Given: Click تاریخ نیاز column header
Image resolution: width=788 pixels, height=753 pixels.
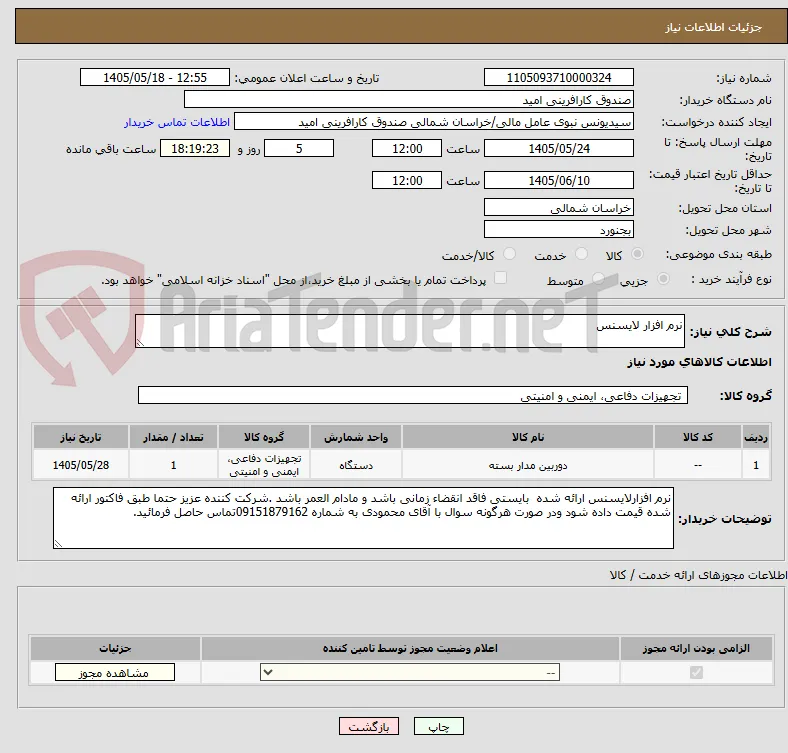Looking at the screenshot, I should tap(81, 437).
